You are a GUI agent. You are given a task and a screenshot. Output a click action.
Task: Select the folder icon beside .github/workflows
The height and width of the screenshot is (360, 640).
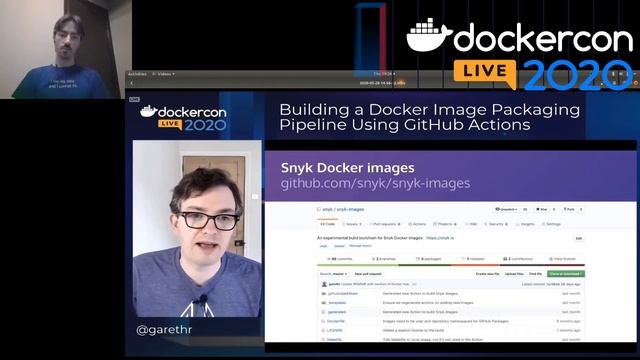[x=324, y=293]
